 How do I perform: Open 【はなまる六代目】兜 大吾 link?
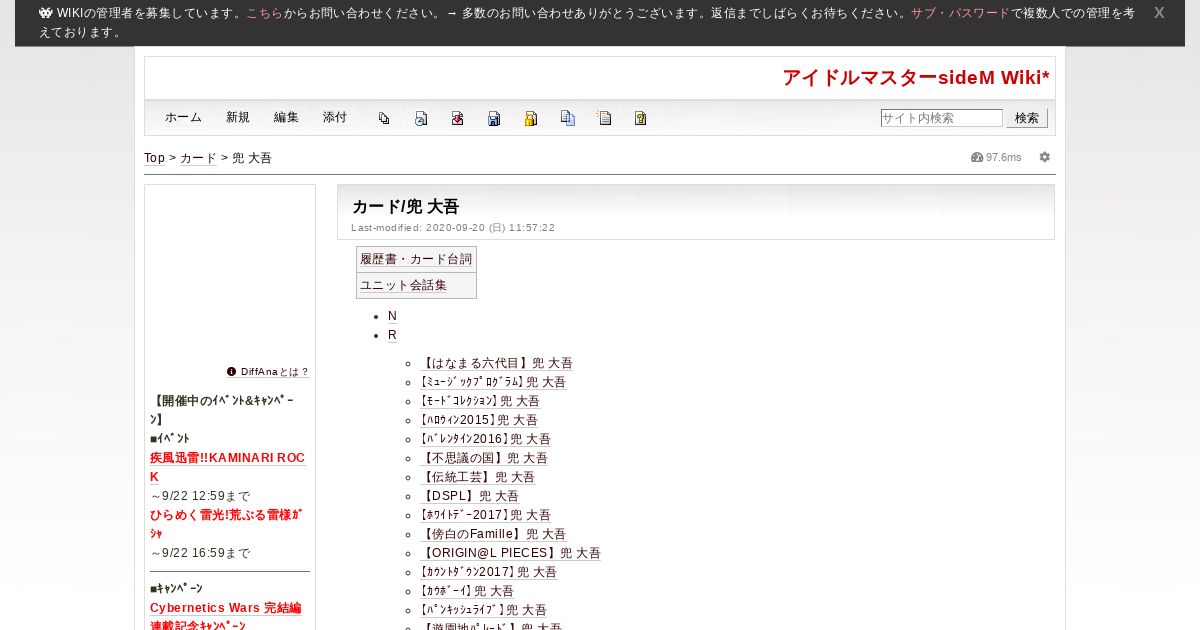[x=496, y=363]
